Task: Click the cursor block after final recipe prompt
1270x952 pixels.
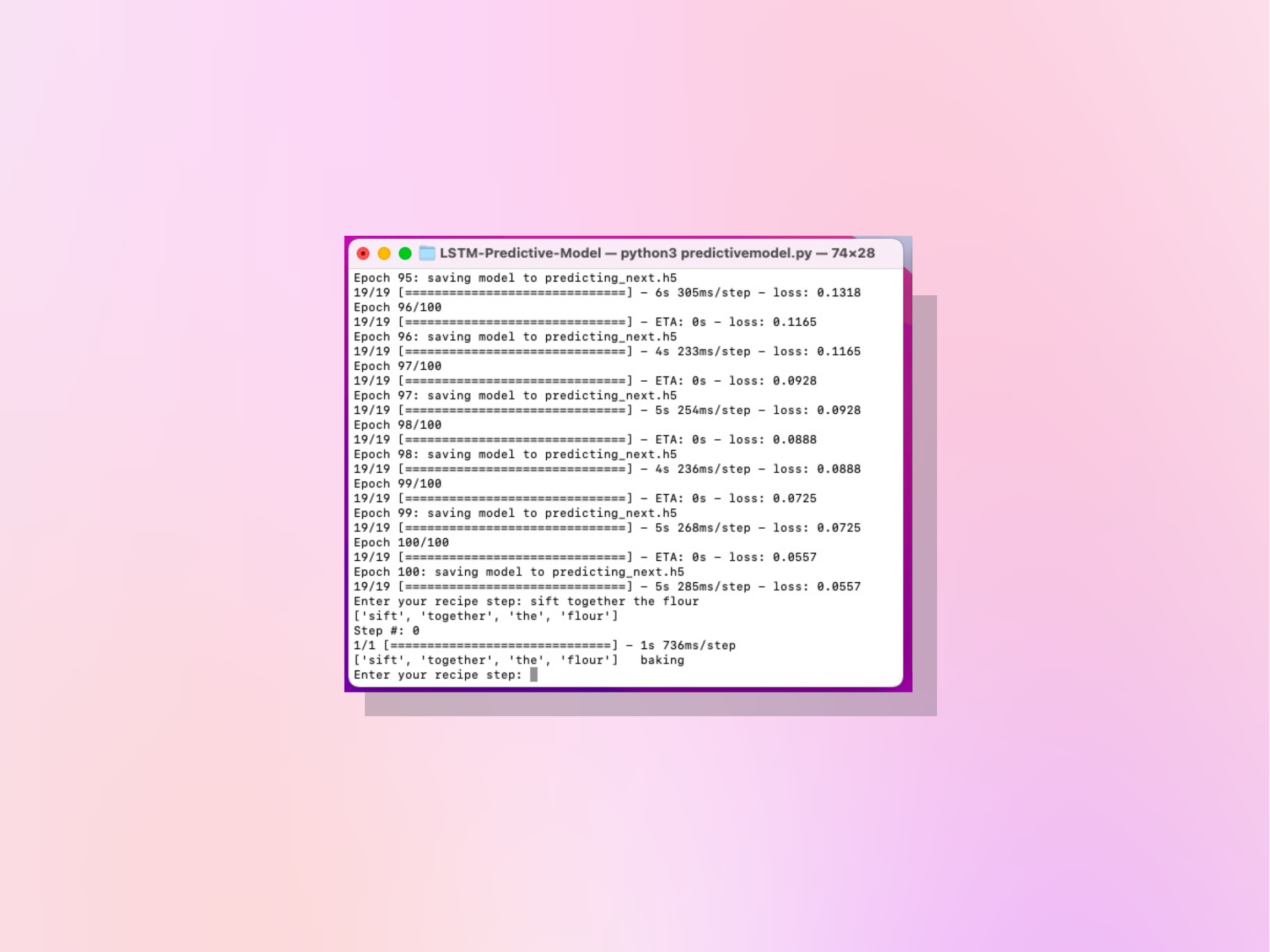Action: coord(534,674)
